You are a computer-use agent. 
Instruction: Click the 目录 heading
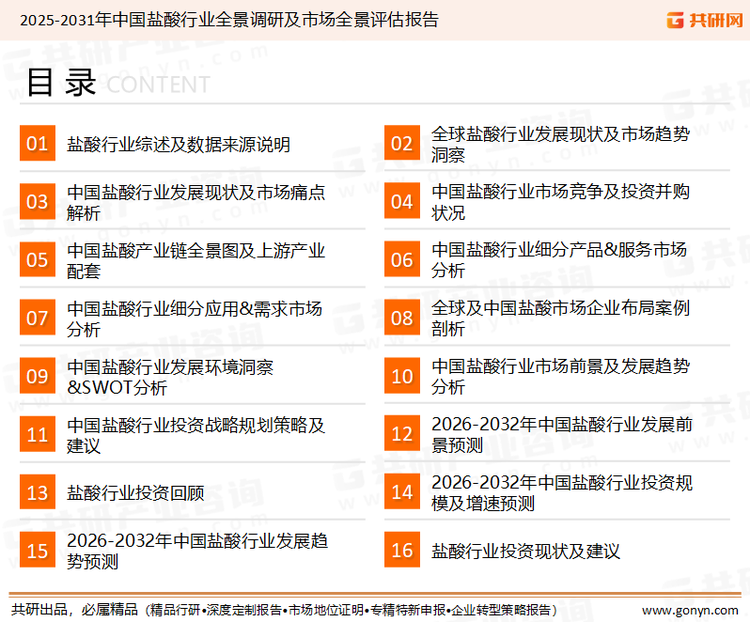[61, 83]
